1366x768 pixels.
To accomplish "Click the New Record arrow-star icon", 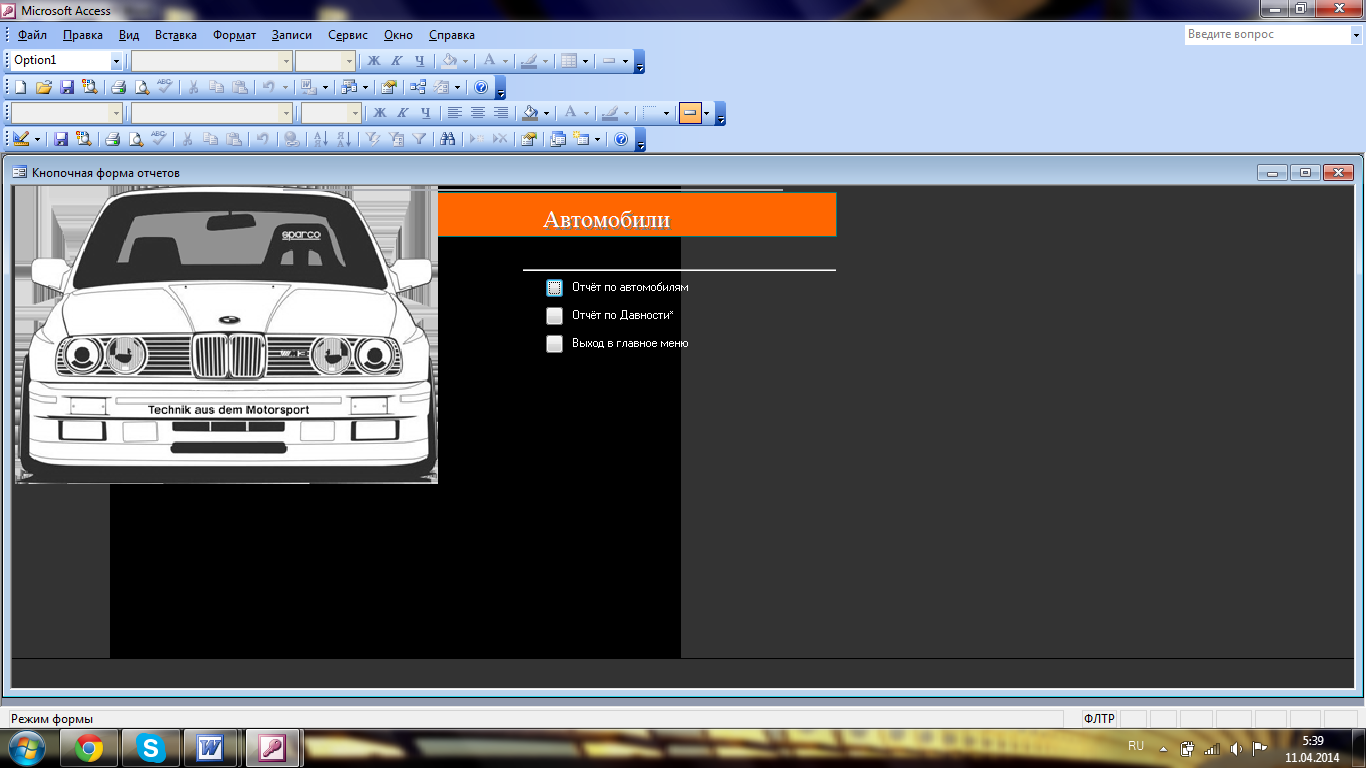I will tap(477, 139).
